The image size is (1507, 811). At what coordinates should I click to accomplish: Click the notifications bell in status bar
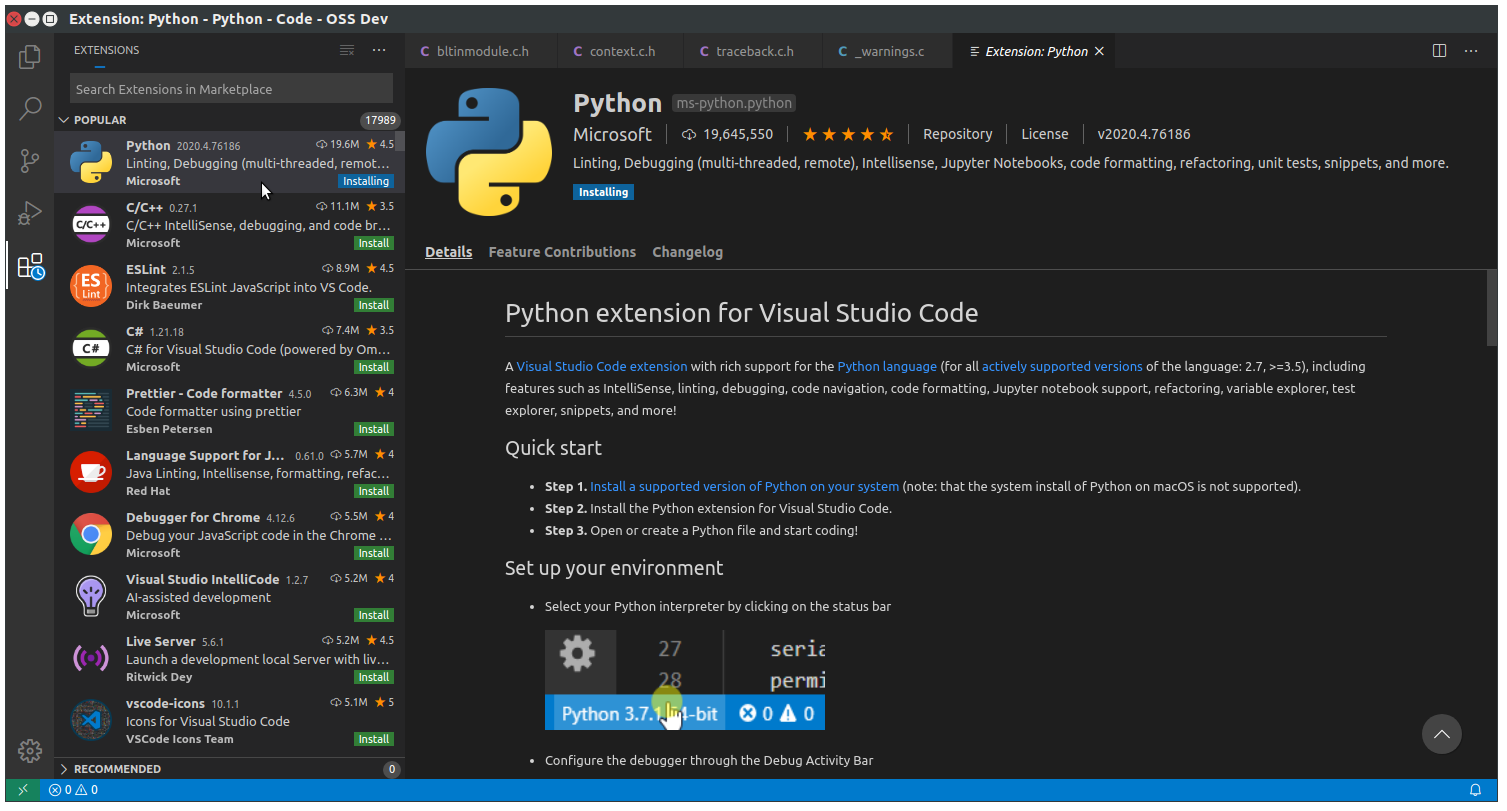pos(1475,790)
